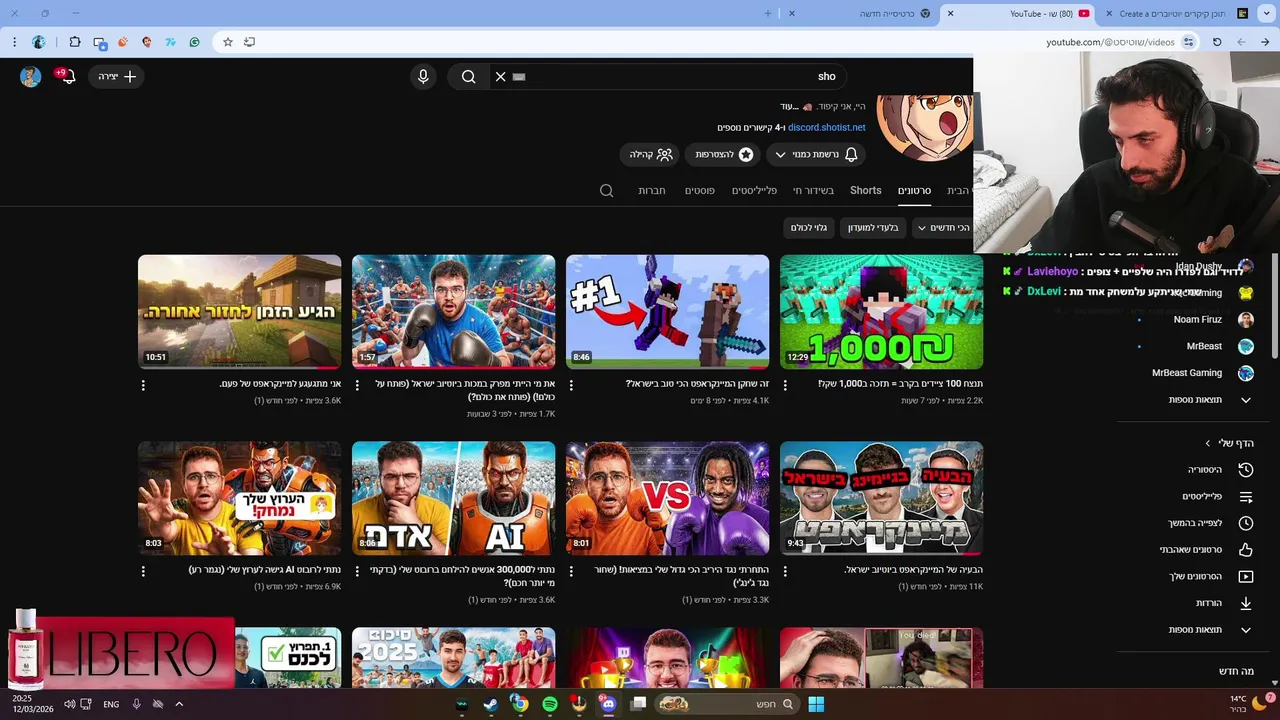The height and width of the screenshot is (720, 1280).
Task: Click the Community button
Action: tap(650, 155)
